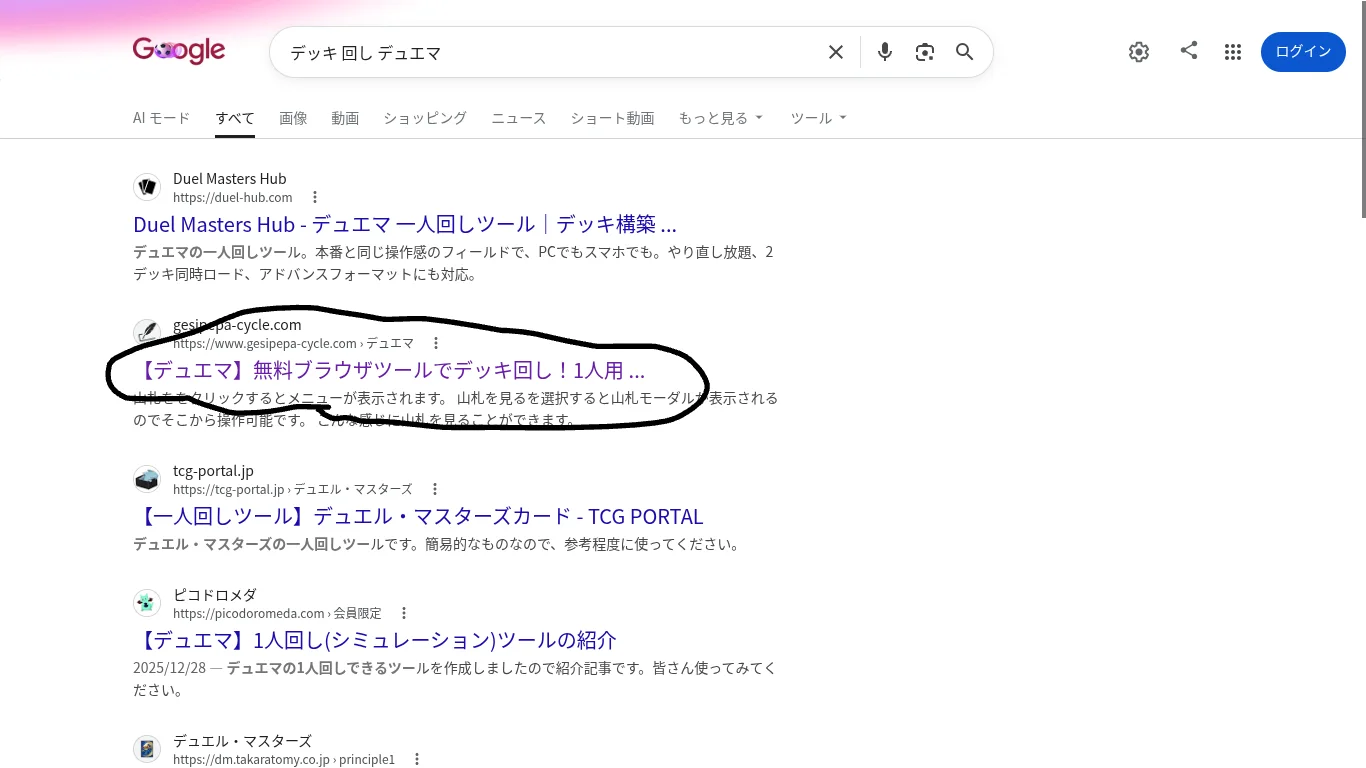This screenshot has height=768, width=1366.
Task: Expand the ツール dropdown
Action: 819,118
